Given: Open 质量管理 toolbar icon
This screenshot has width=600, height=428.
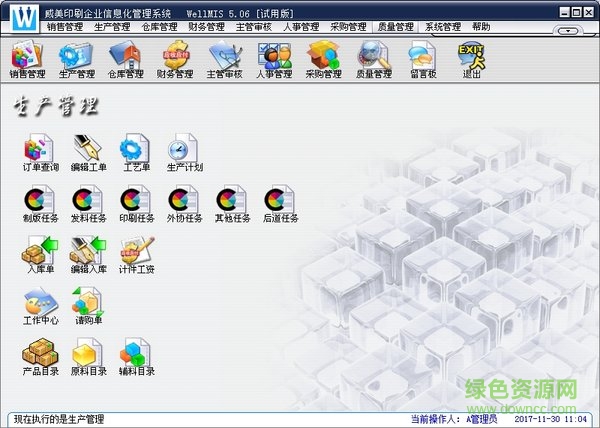Looking at the screenshot, I should coord(373,59).
